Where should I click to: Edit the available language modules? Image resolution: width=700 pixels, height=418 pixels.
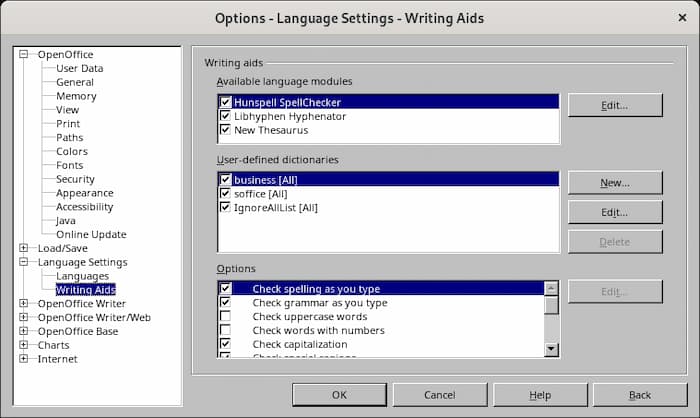pyautogui.click(x=614, y=105)
